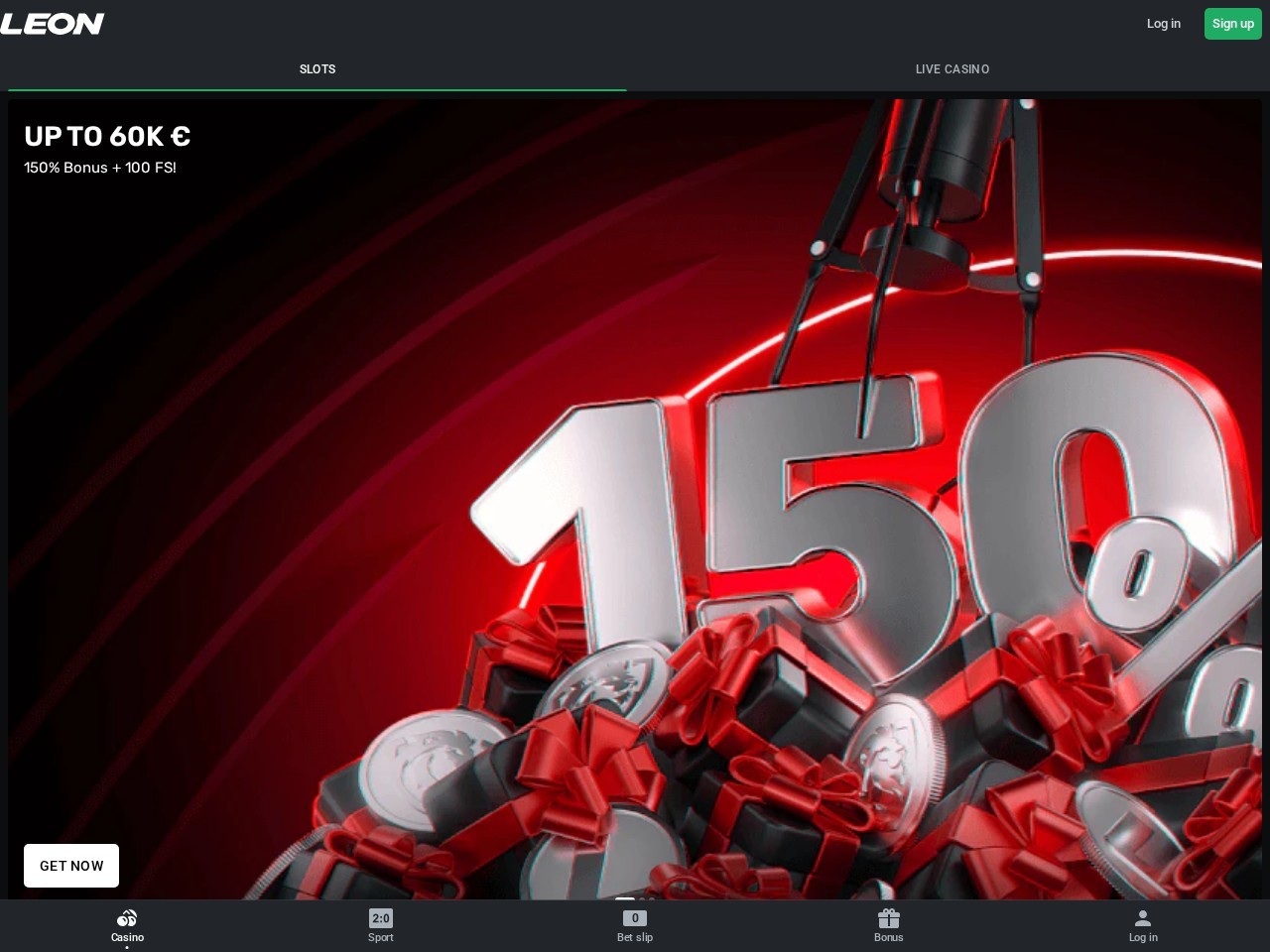Click the Log in link in header
1270x952 pixels.
pos(1164,24)
